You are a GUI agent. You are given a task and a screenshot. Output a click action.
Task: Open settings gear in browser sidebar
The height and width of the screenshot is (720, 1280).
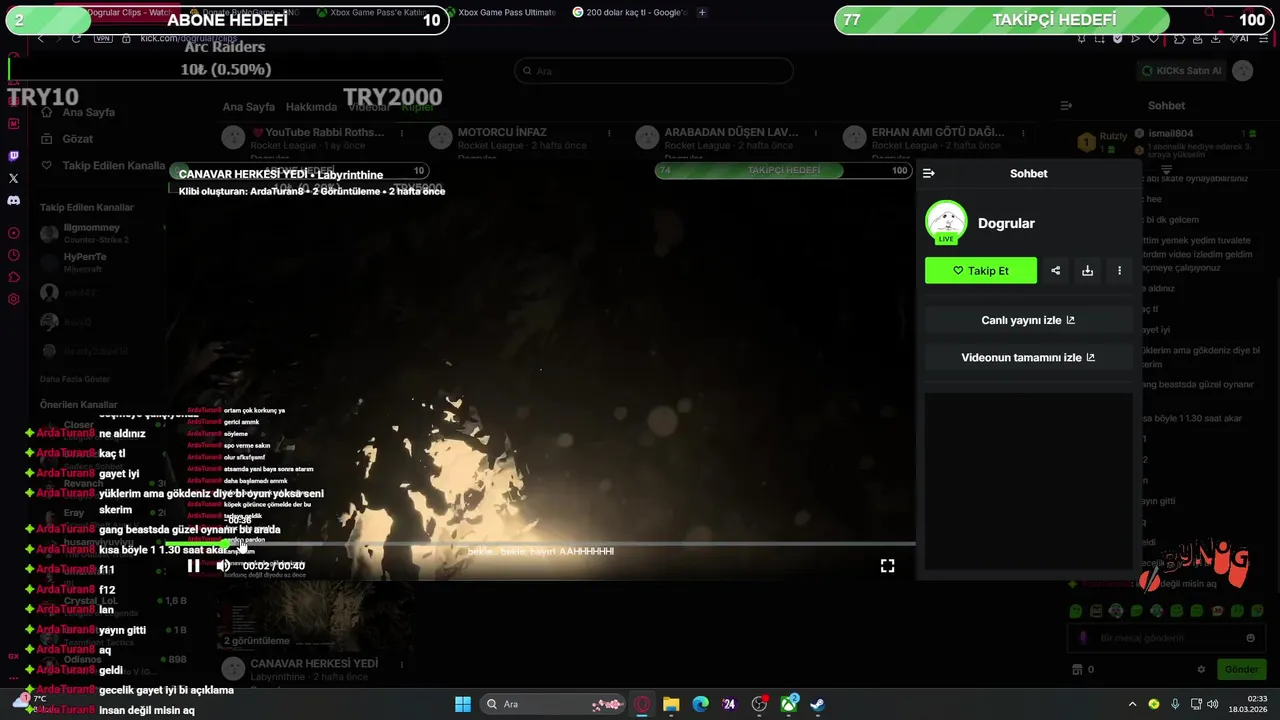13,299
